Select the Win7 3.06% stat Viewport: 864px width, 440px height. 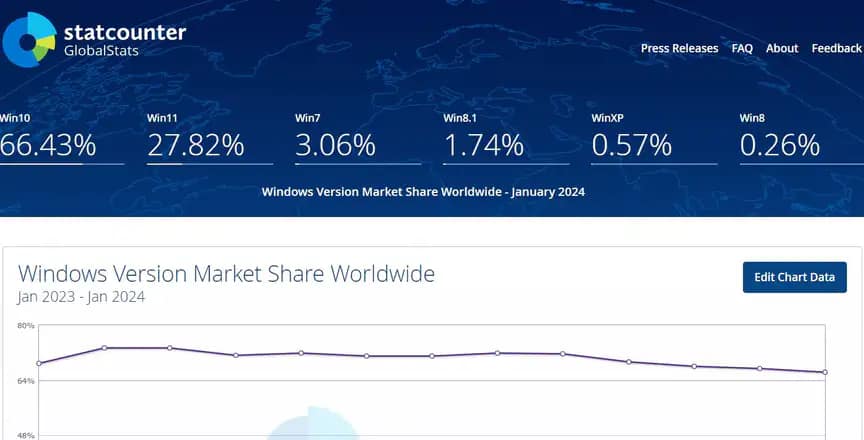[336, 146]
